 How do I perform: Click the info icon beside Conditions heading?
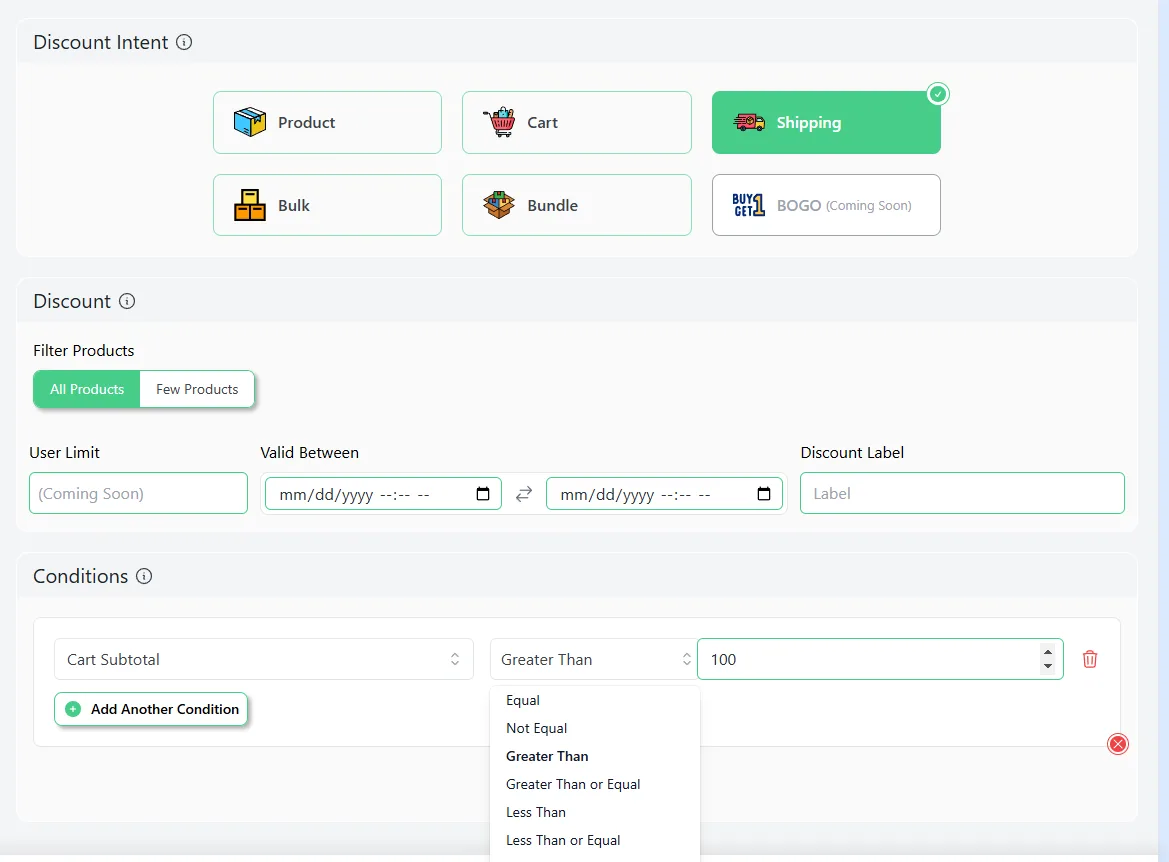pyautogui.click(x=144, y=576)
